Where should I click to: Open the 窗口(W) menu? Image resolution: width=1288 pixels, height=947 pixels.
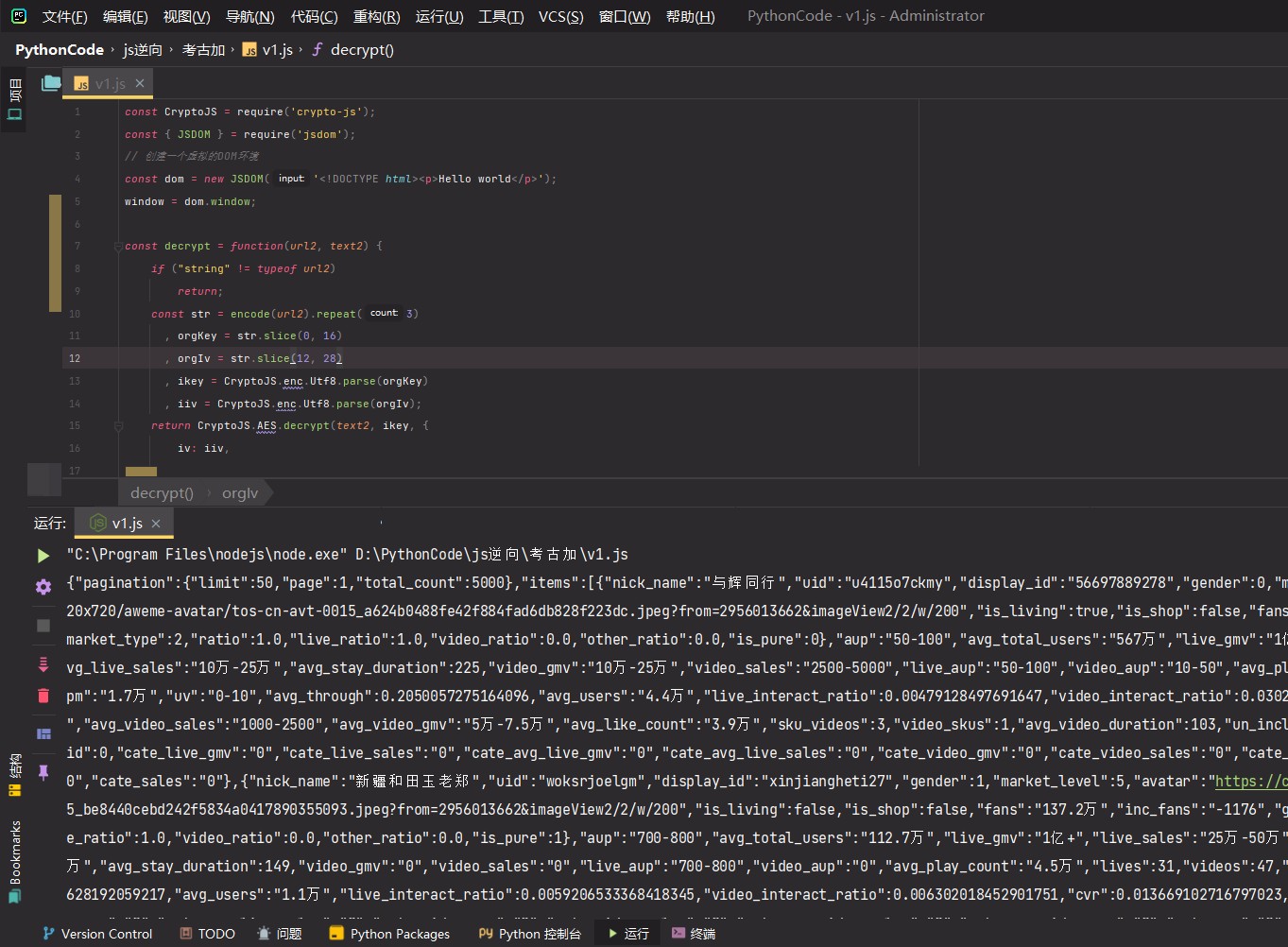pyautogui.click(x=625, y=16)
